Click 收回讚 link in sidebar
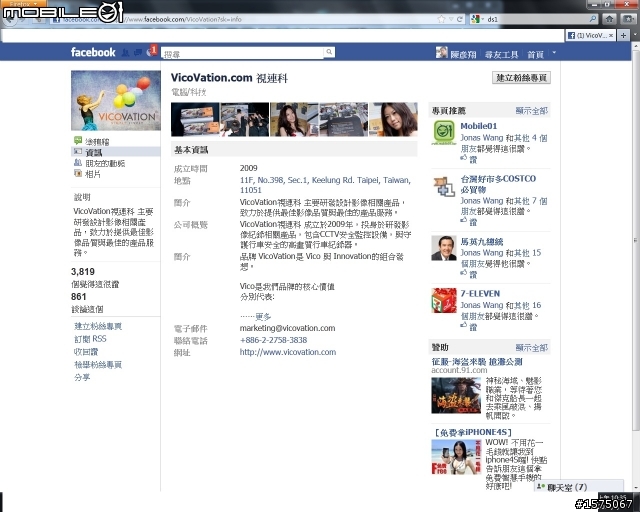Image resolution: width=640 pixels, height=512 pixels. [86, 352]
